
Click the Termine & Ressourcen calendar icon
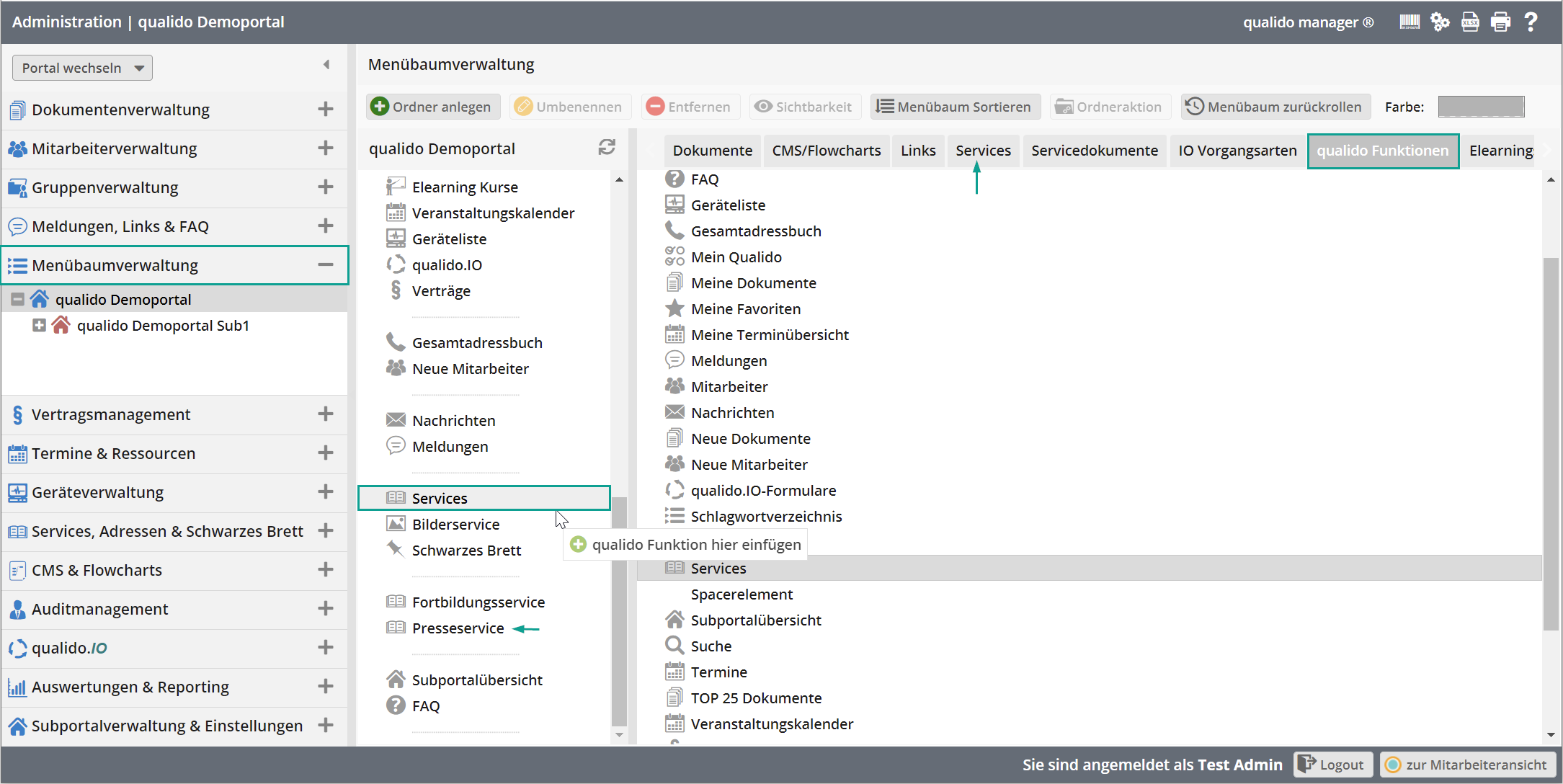point(17,454)
